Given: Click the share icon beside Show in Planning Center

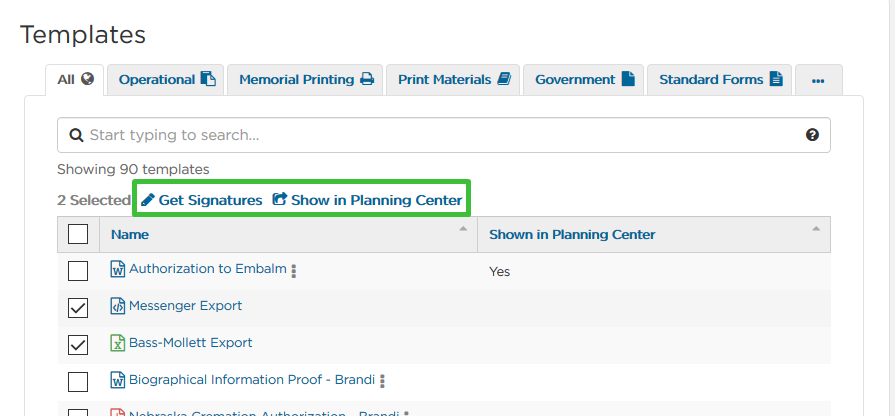Looking at the screenshot, I should [x=280, y=199].
